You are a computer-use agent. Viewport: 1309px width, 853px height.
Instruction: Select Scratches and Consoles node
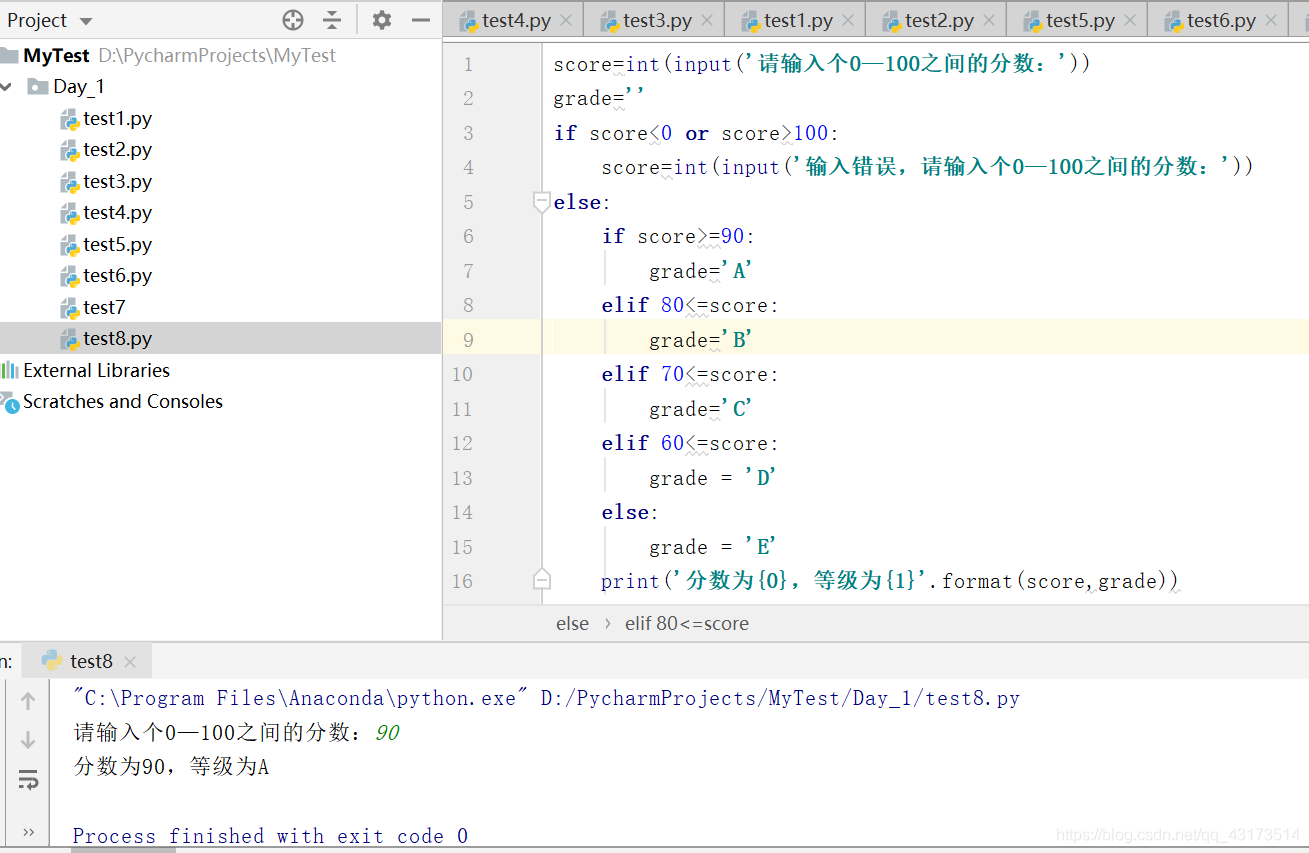123,401
